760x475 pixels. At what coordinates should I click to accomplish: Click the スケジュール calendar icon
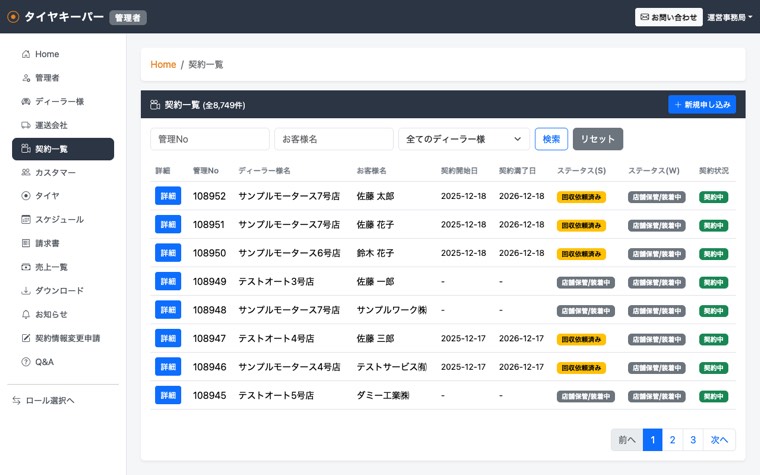coord(26,219)
